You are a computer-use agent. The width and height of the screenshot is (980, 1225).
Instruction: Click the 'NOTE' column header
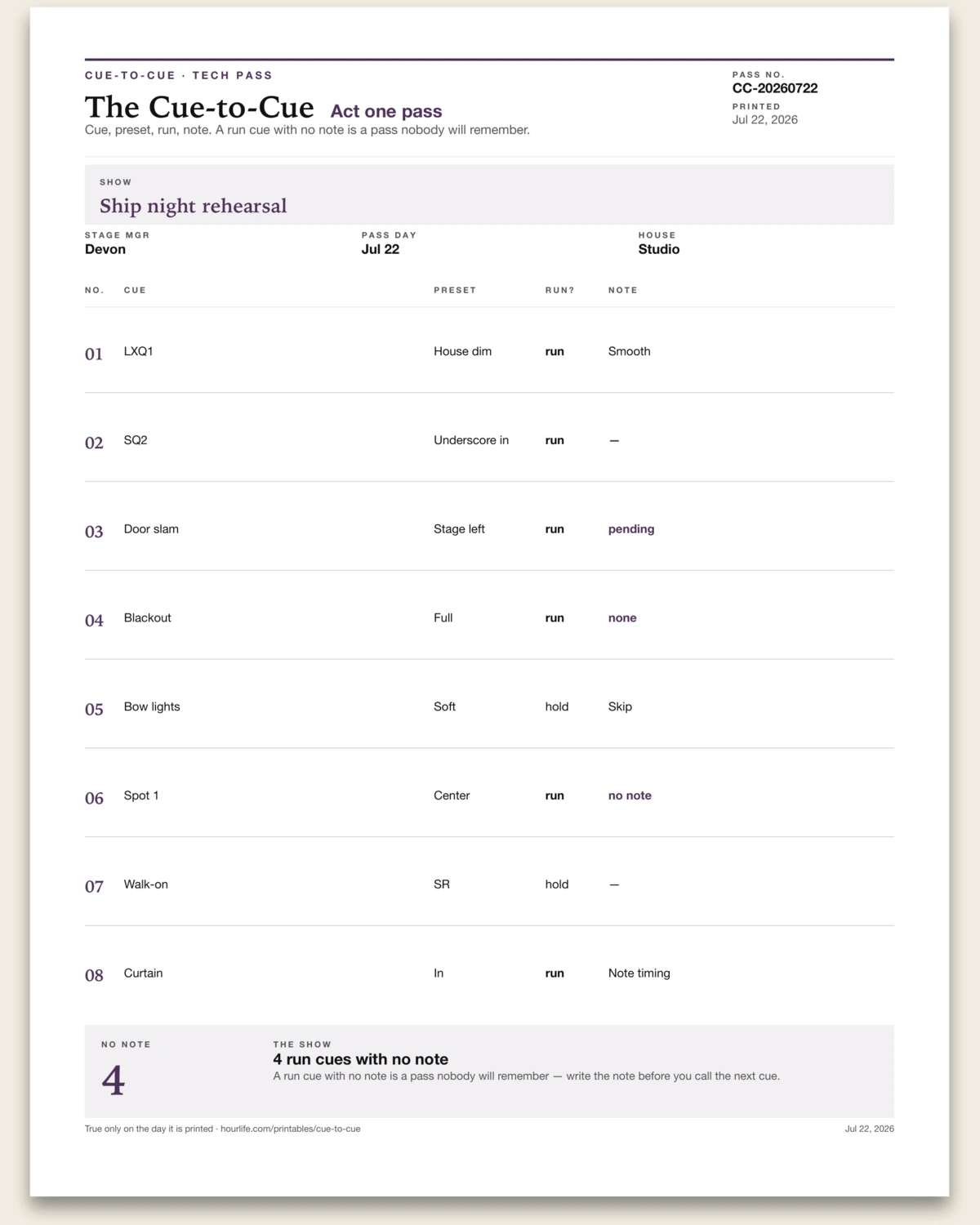tap(623, 290)
